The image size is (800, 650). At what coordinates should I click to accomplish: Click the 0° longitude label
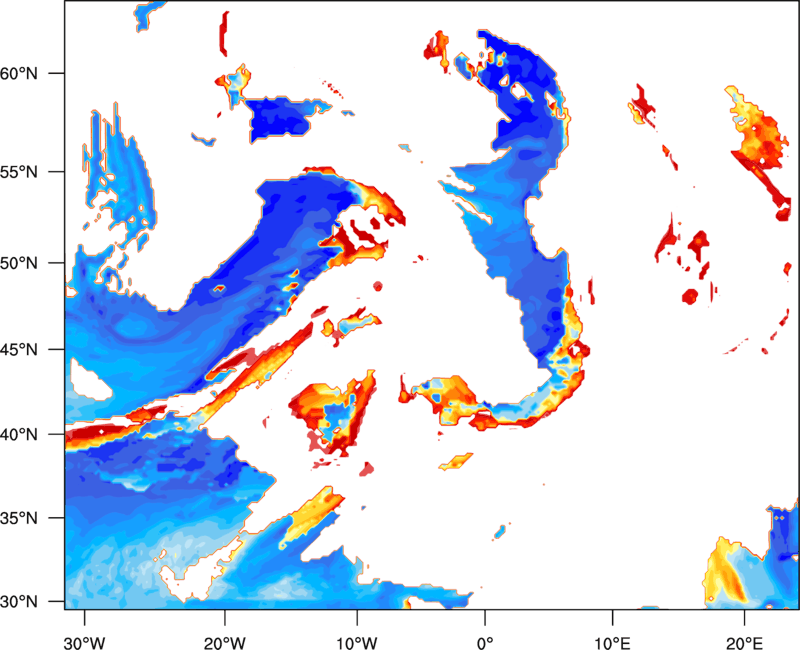coord(485,642)
